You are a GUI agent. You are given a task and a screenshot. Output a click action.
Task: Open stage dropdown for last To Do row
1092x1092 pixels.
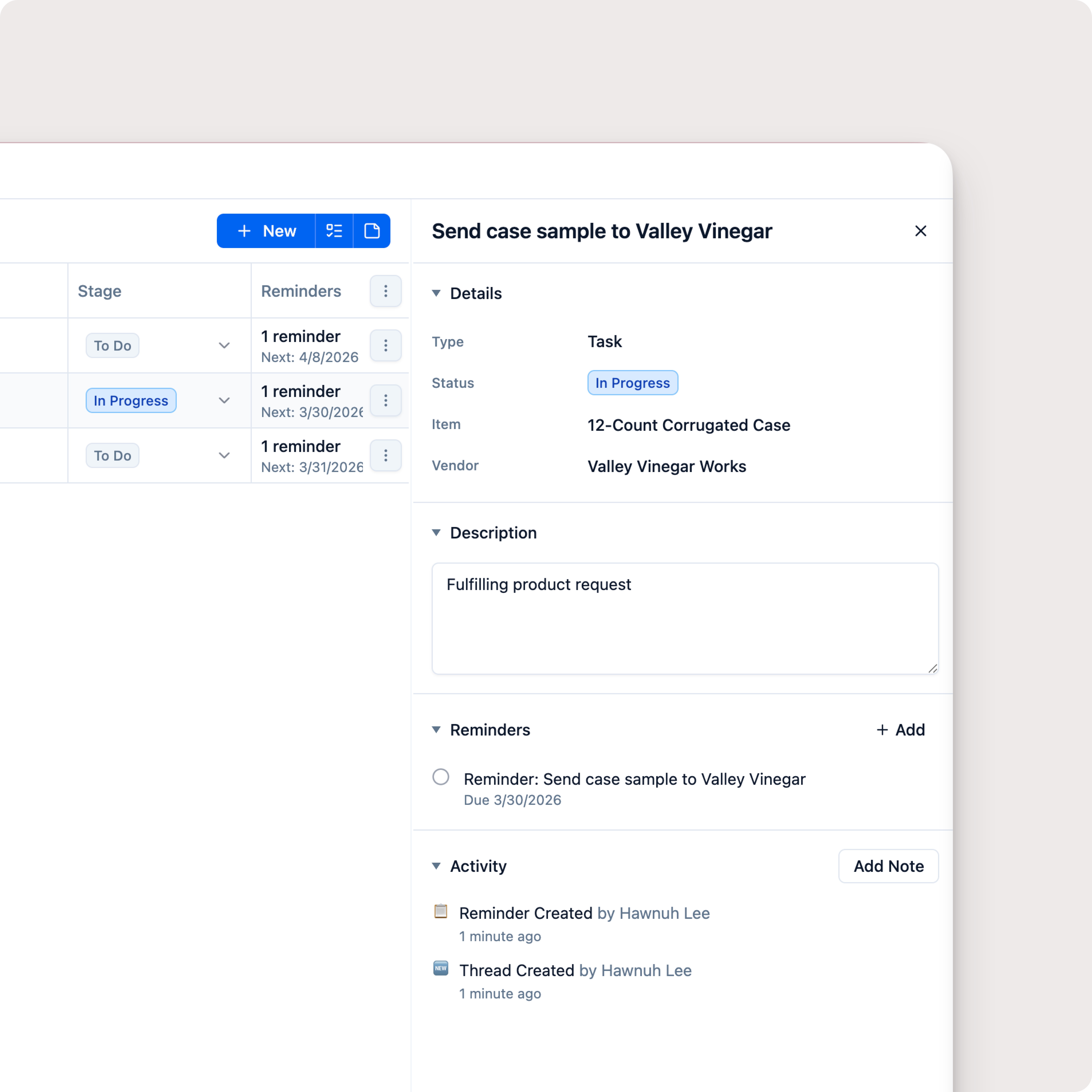tap(224, 455)
